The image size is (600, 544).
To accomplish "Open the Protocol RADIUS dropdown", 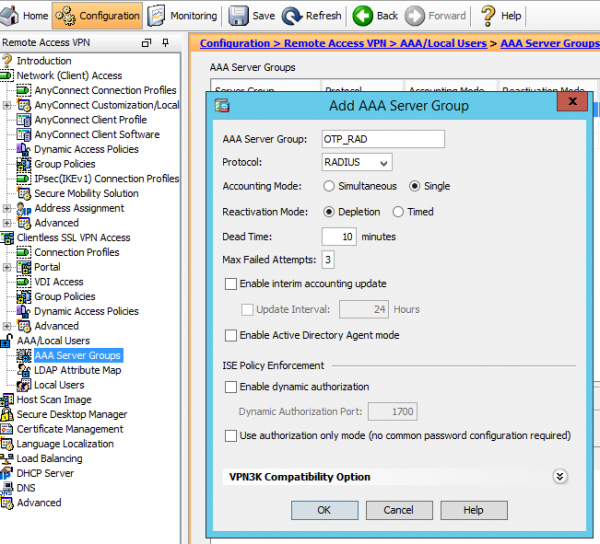I will (357, 162).
